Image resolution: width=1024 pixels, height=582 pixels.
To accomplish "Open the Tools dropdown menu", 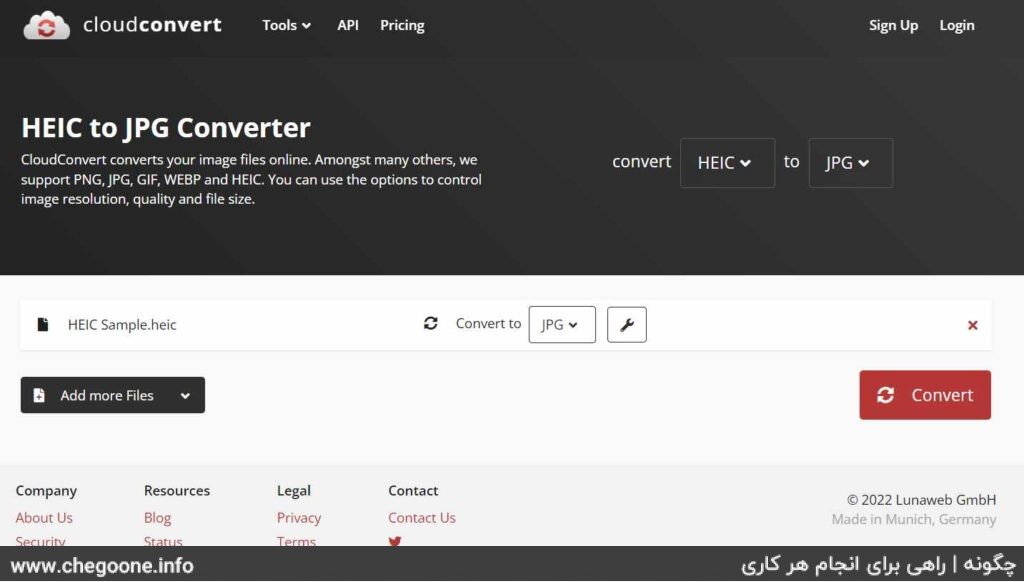I will pyautogui.click(x=286, y=25).
